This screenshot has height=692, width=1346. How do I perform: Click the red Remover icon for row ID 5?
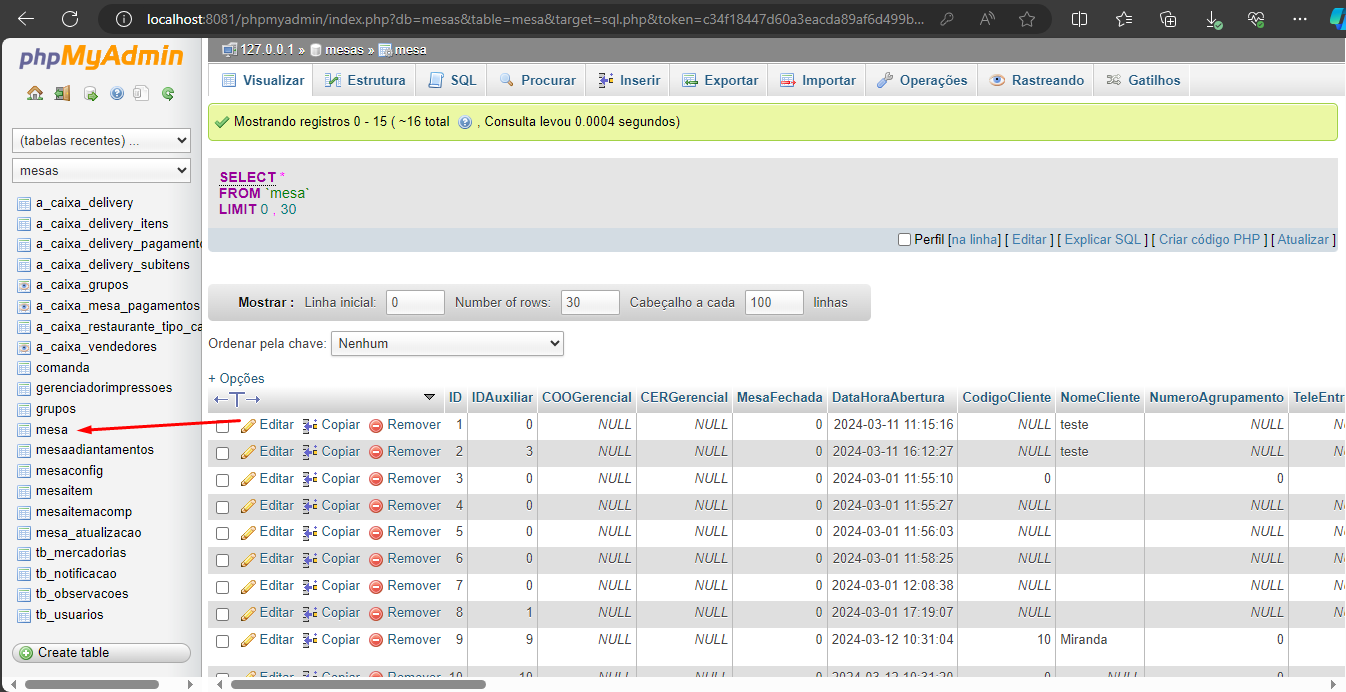point(376,533)
